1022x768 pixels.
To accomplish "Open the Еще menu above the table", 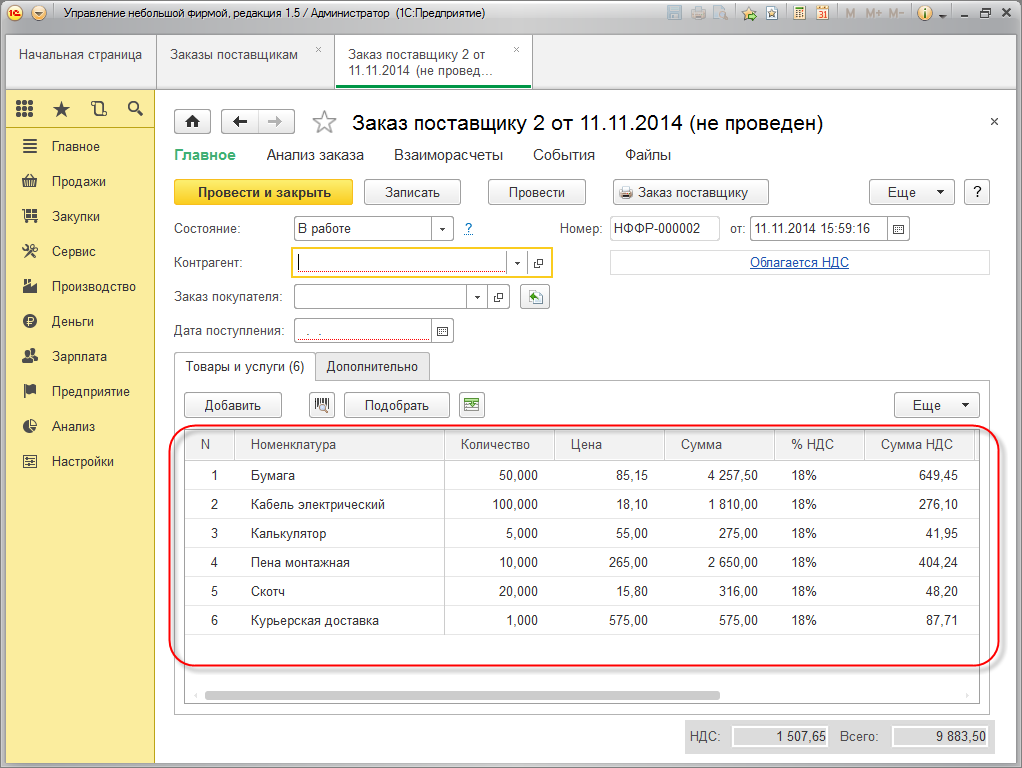I will (x=936, y=405).
